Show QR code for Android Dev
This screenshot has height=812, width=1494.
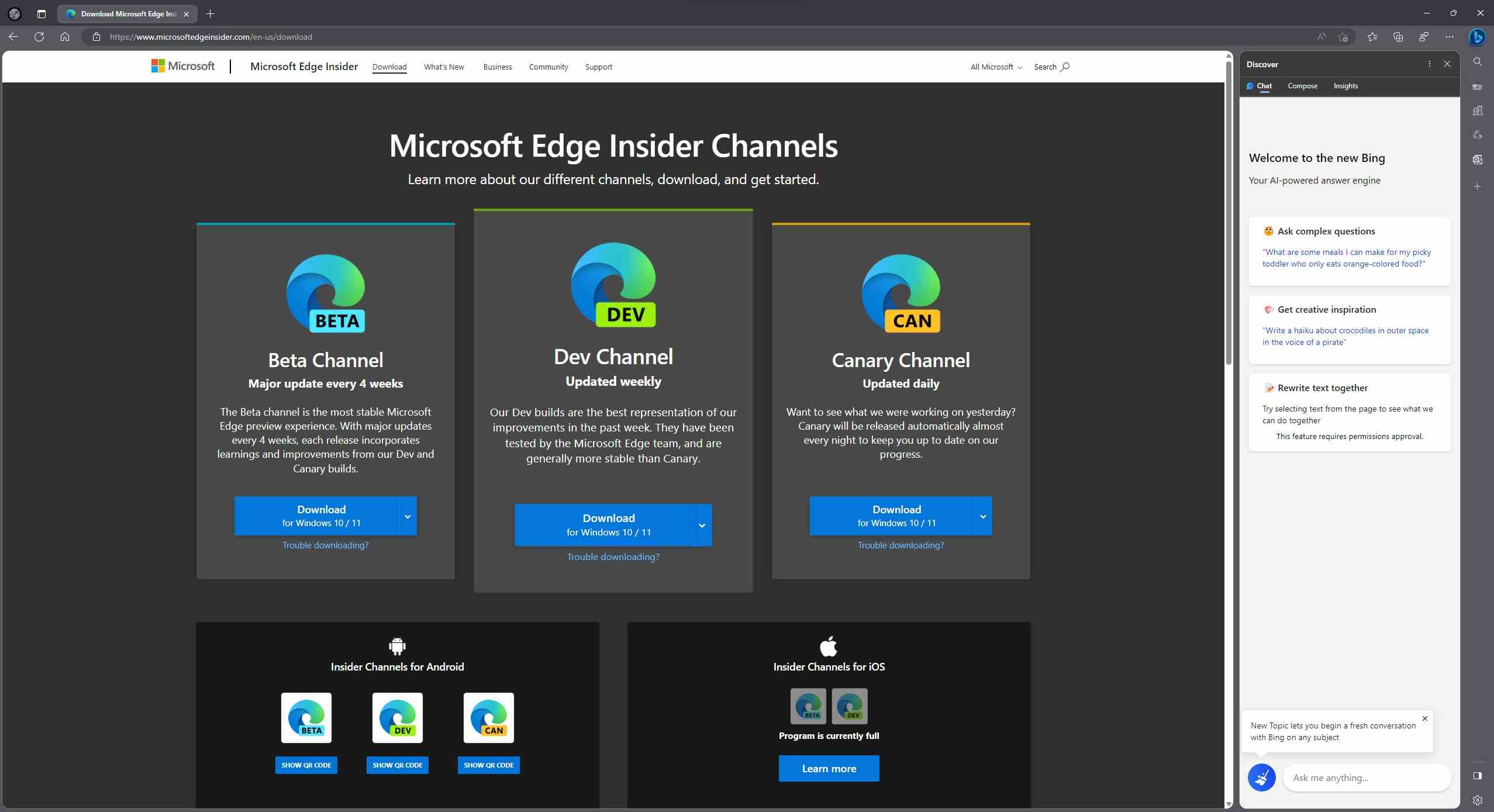tap(398, 765)
